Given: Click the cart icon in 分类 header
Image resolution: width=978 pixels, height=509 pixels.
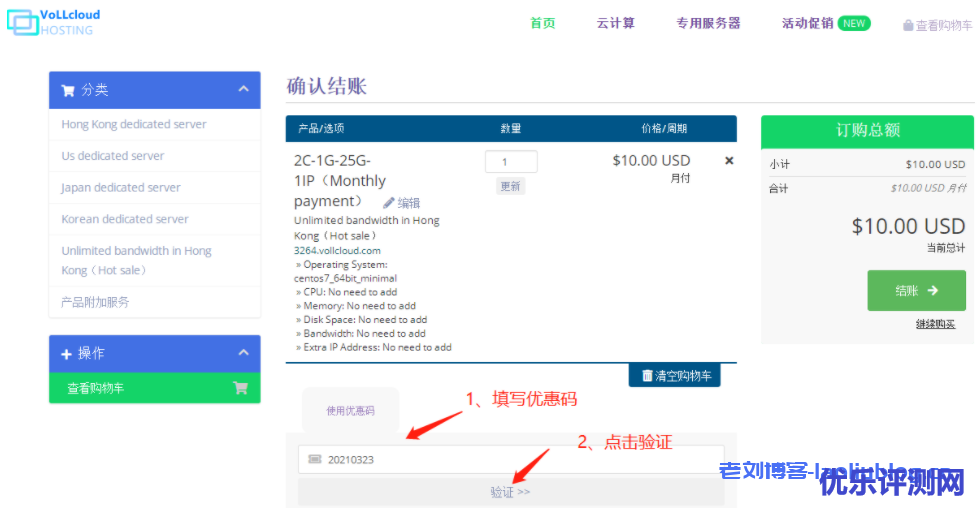Looking at the screenshot, I should click(x=67, y=90).
